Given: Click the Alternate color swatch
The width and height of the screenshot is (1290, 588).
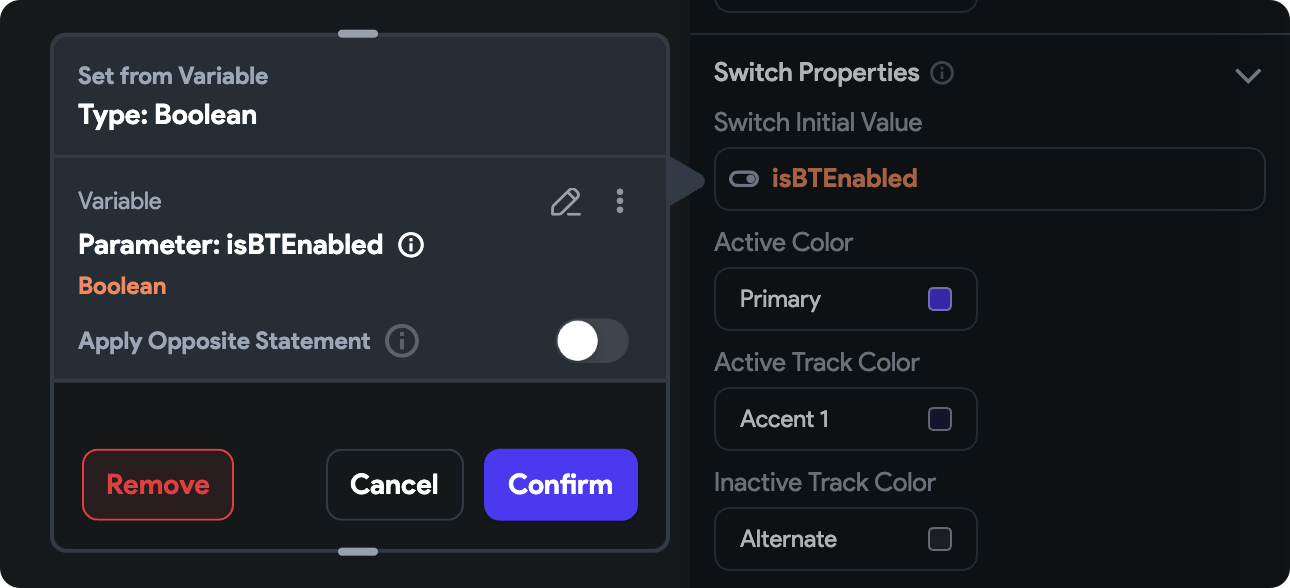Looking at the screenshot, I should [940, 539].
